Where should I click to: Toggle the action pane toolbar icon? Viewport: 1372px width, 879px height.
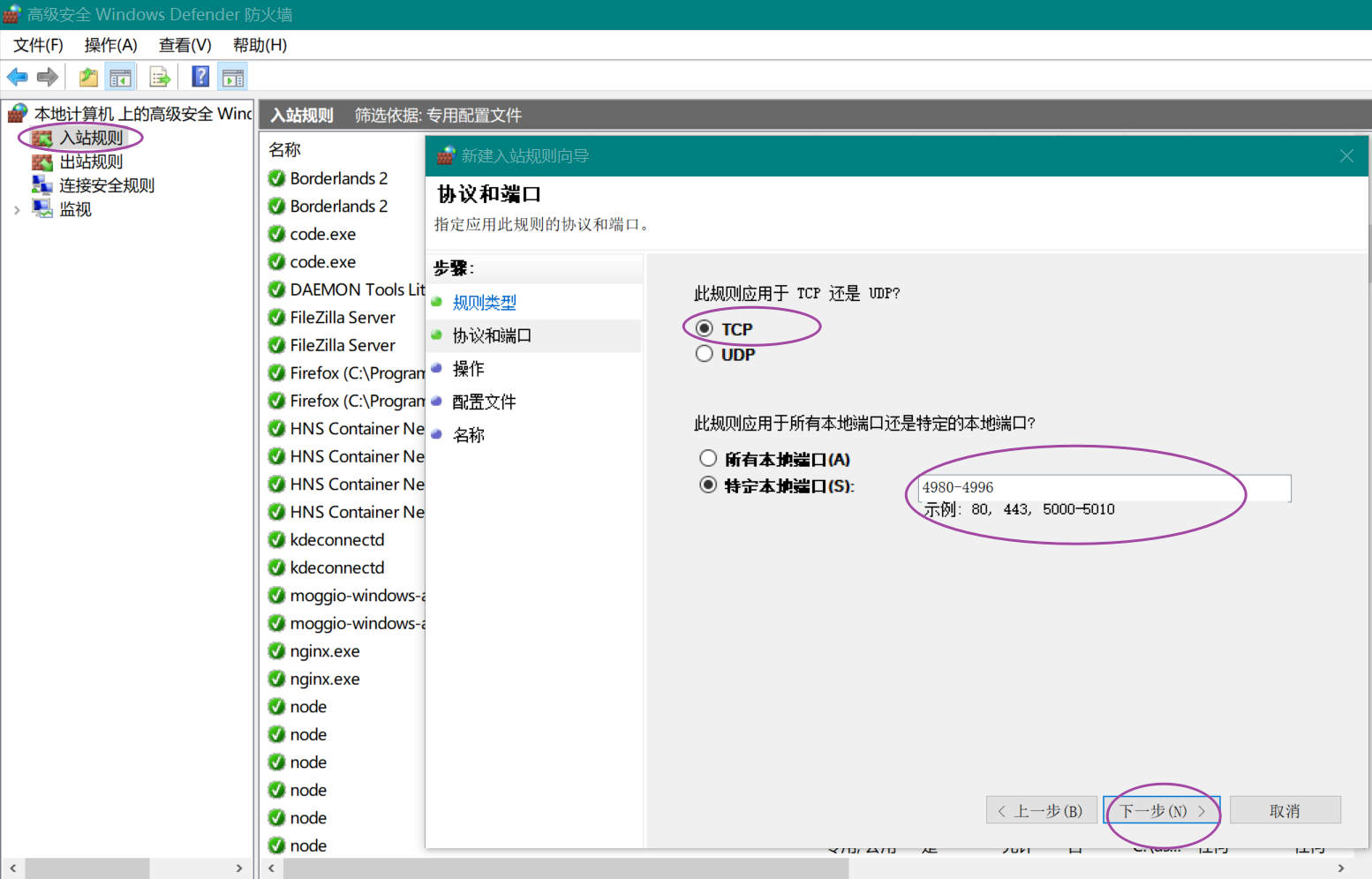(x=233, y=78)
